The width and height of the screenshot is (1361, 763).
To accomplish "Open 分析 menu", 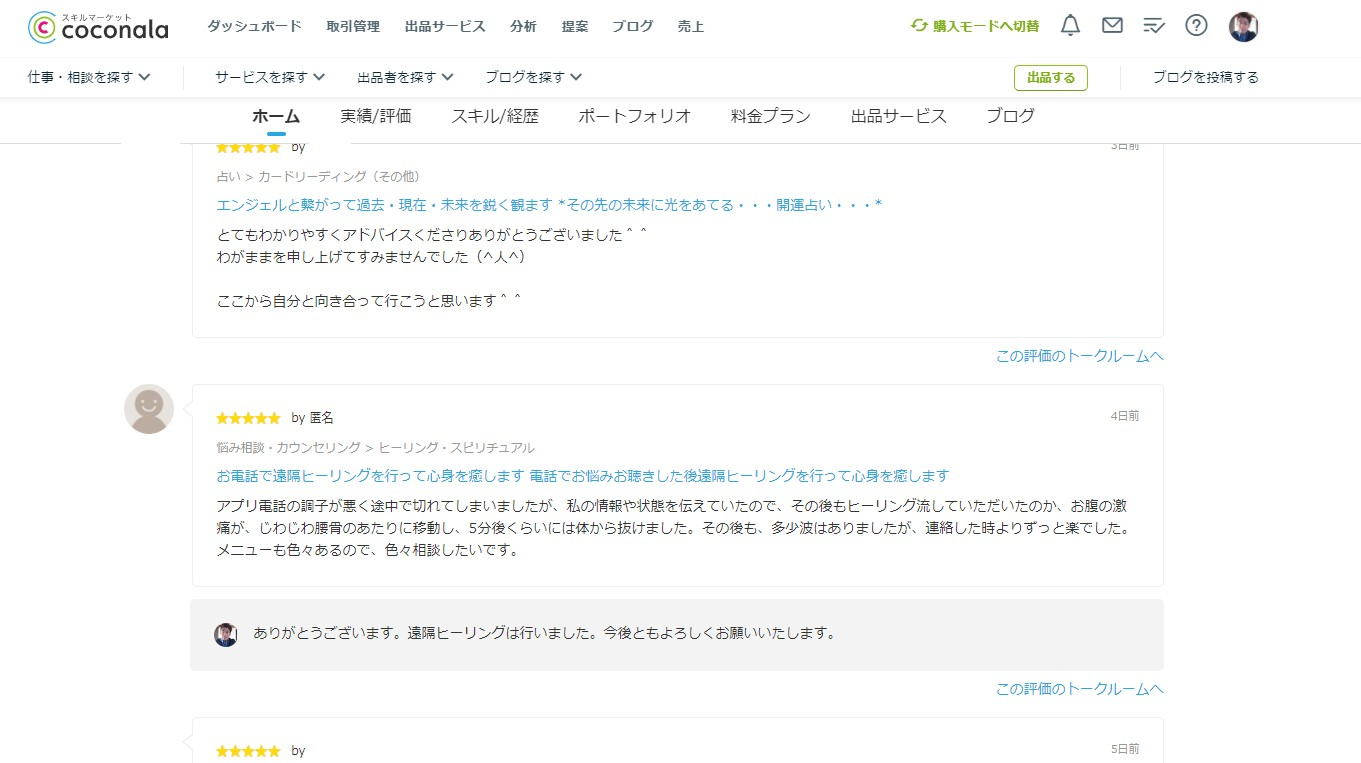I will (523, 26).
